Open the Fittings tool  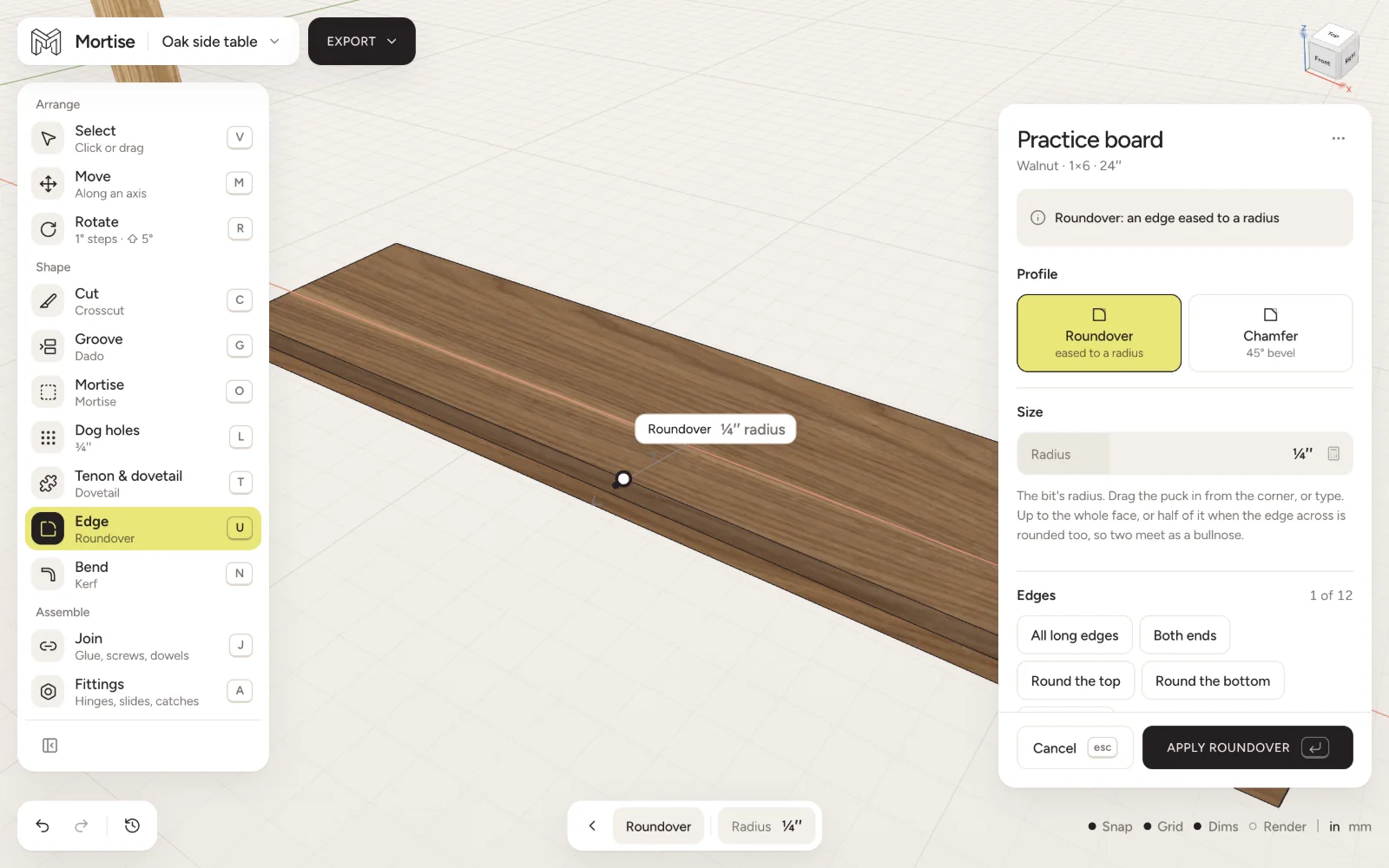click(x=143, y=692)
